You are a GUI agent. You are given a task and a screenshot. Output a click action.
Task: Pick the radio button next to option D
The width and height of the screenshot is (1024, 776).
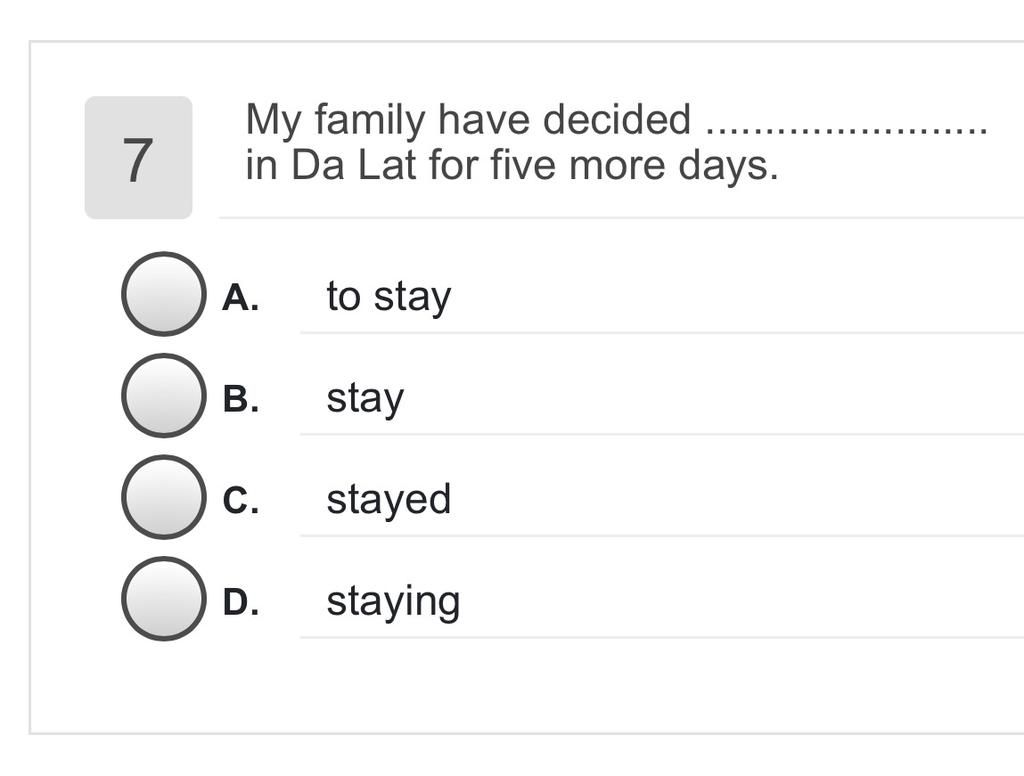pyautogui.click(x=164, y=599)
